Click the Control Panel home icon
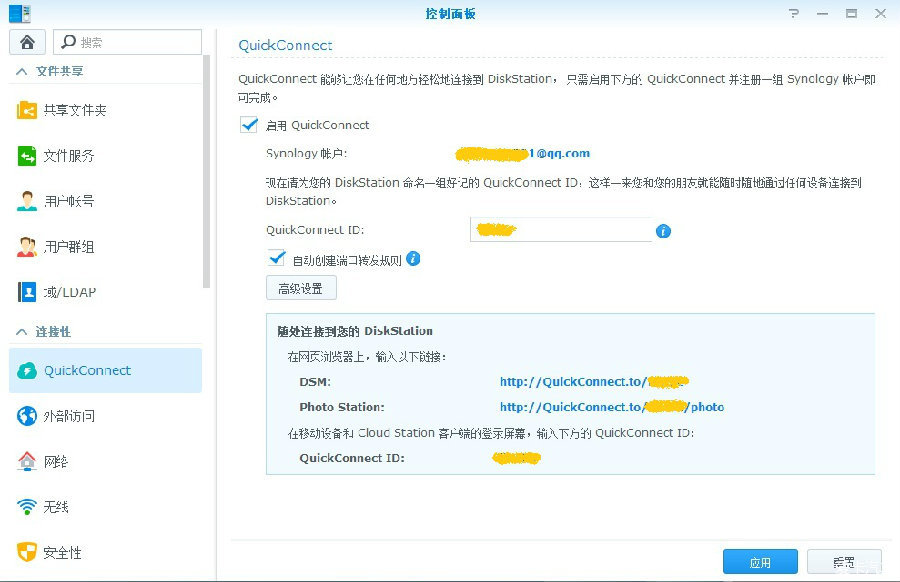Screen dimensions: 900x582 27,42
